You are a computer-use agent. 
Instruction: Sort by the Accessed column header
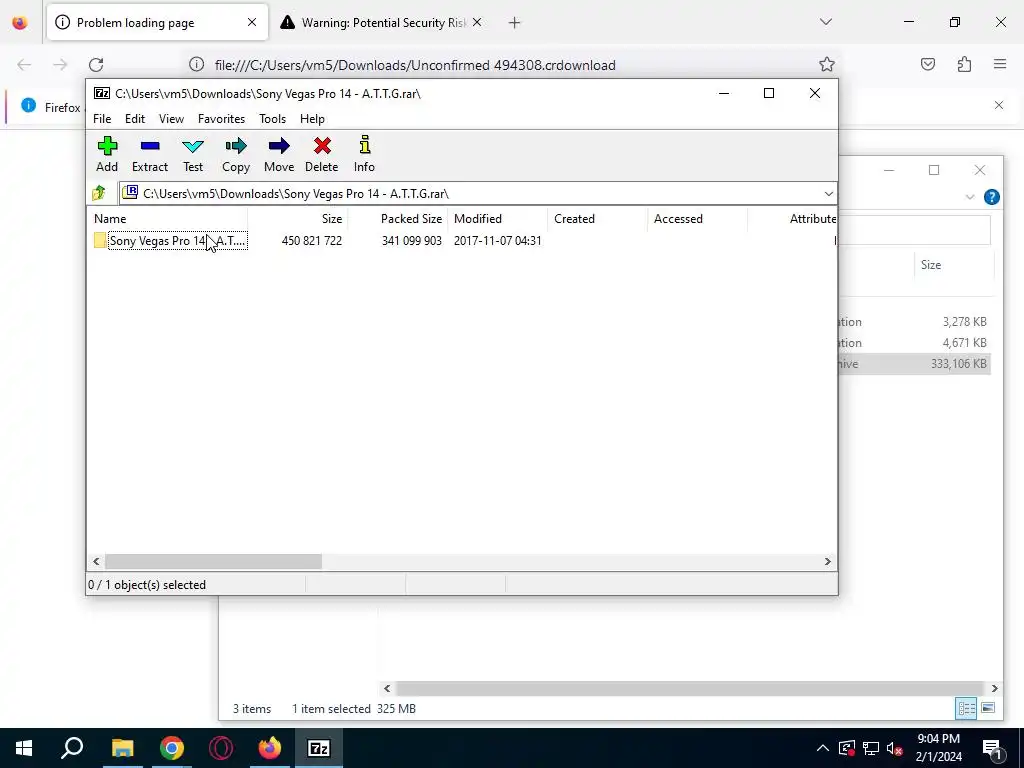[x=697, y=219]
